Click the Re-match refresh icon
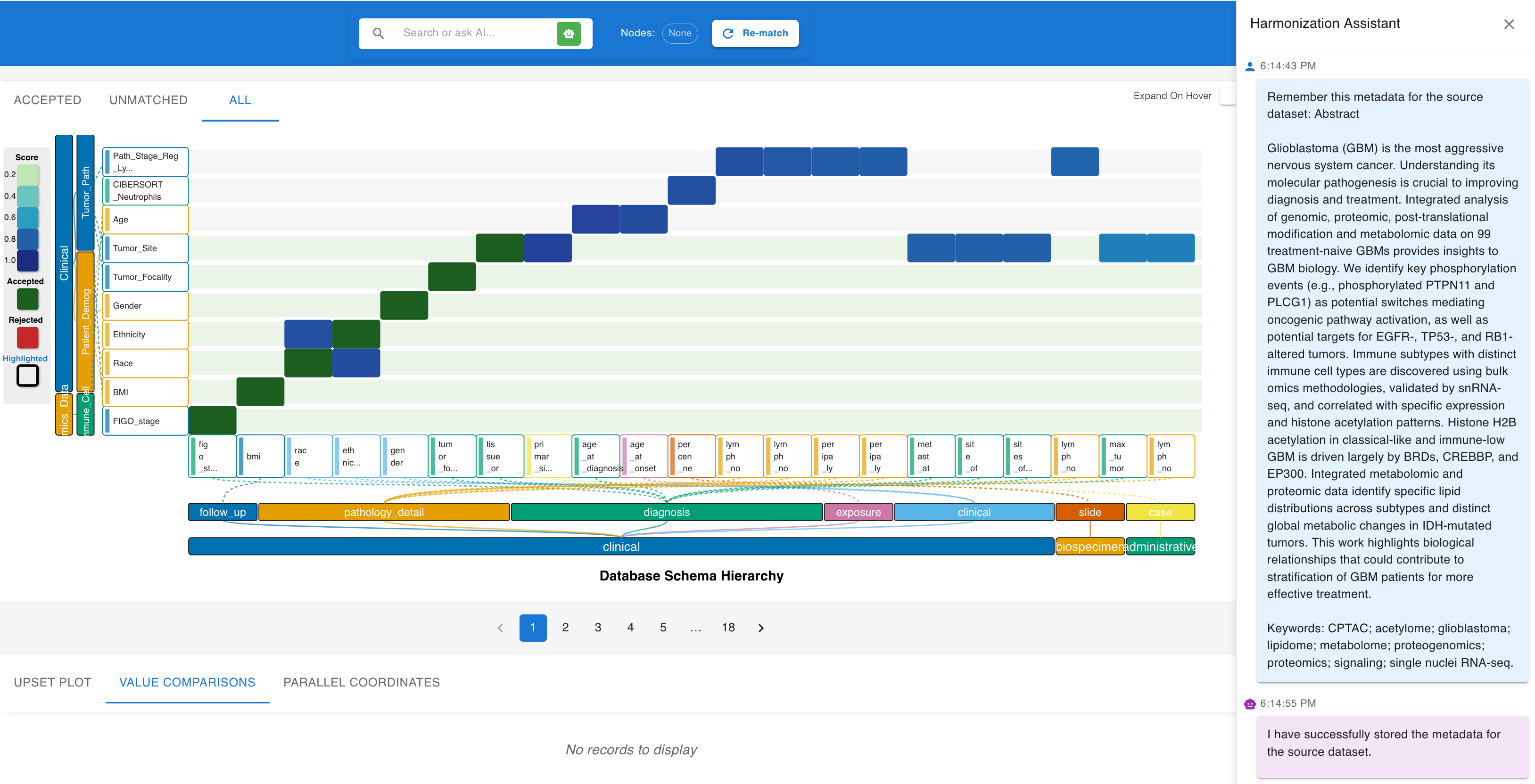 tap(727, 33)
